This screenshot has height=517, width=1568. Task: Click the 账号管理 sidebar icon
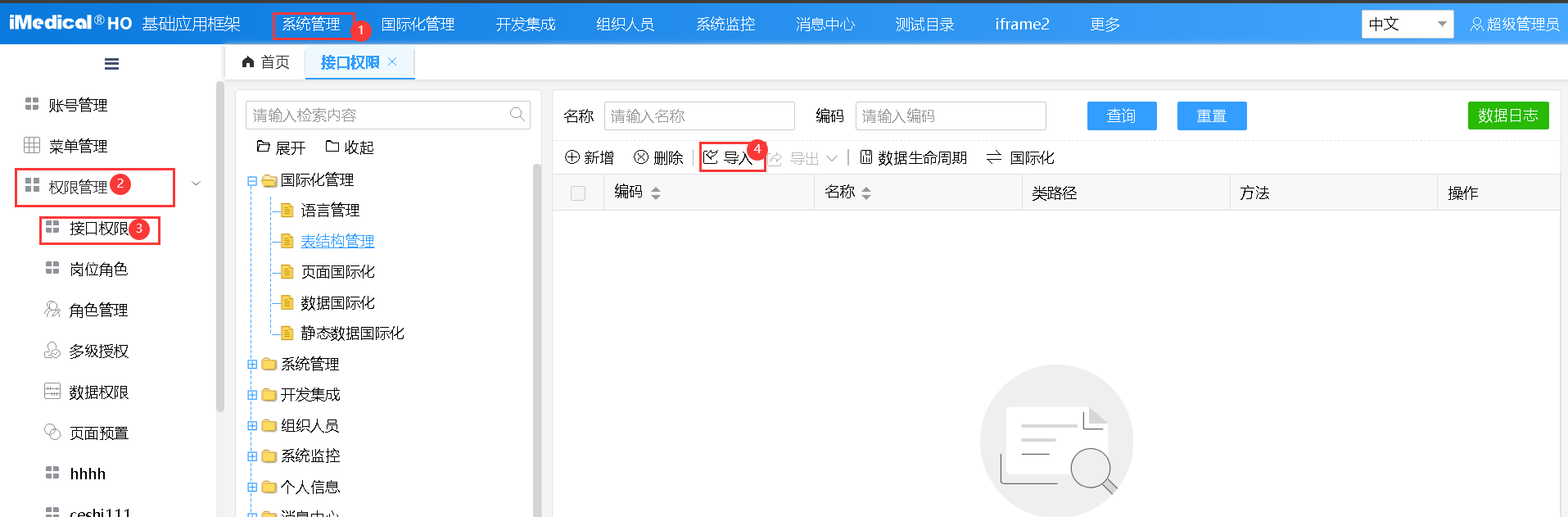(x=32, y=104)
